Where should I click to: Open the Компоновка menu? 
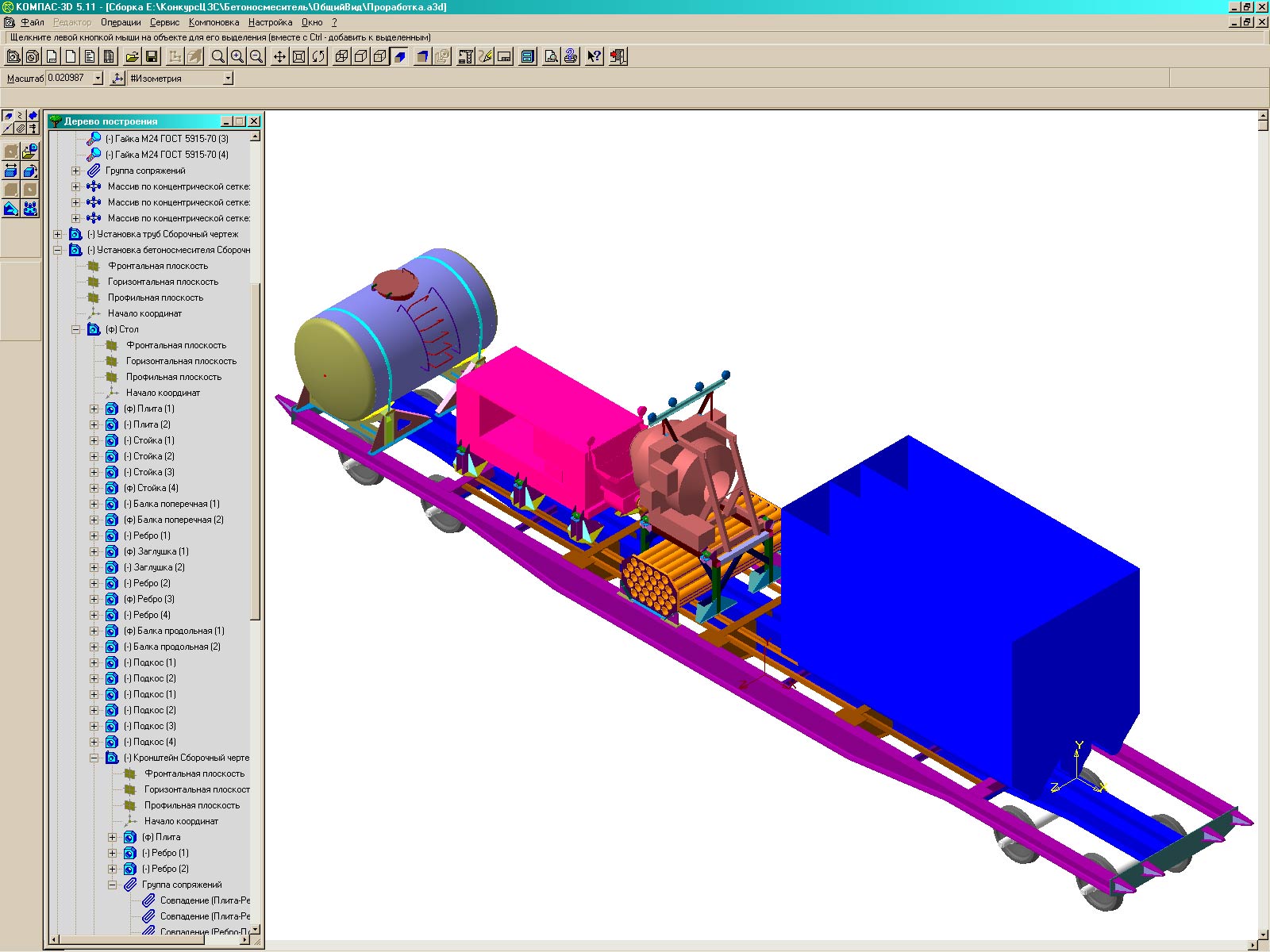click(214, 22)
